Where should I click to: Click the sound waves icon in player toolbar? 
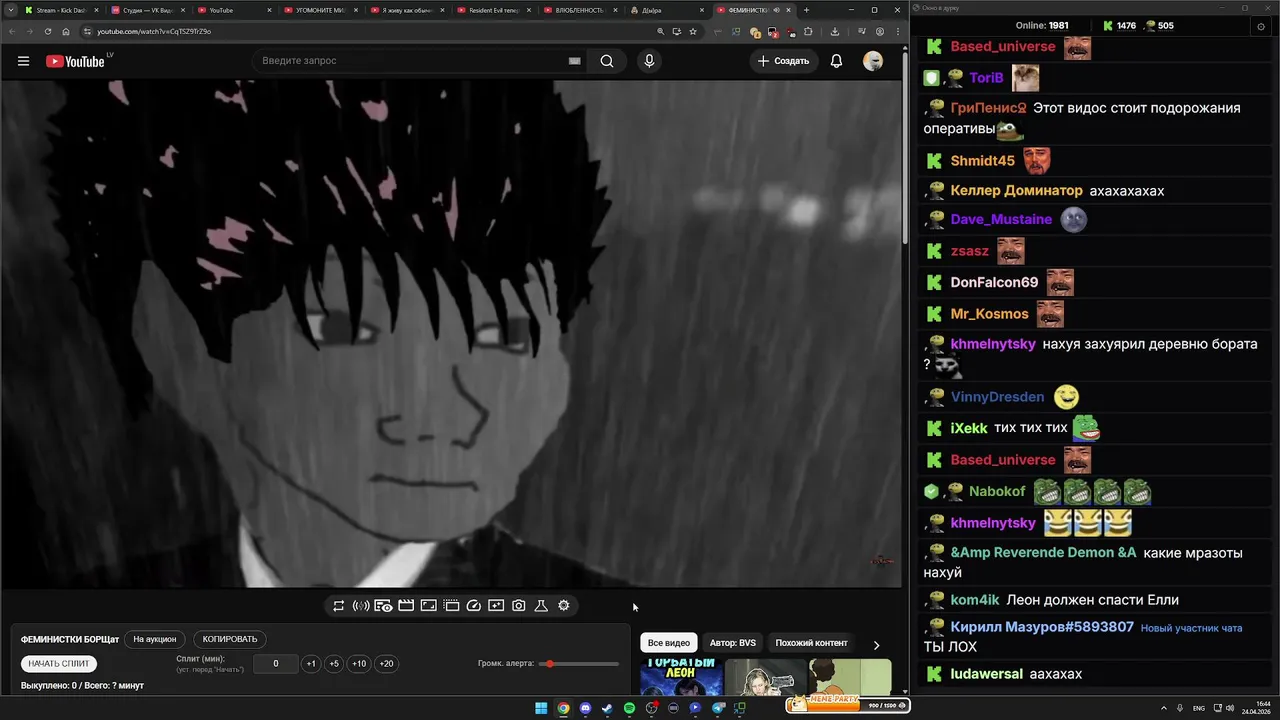[x=361, y=606]
